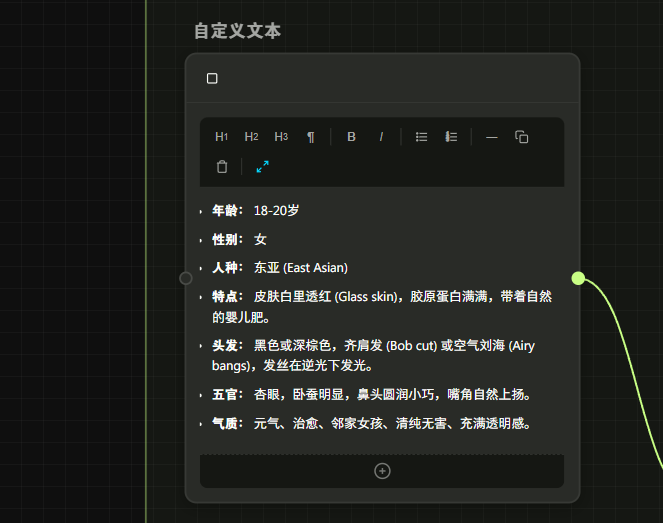Place cursor in the 头发 line
Viewport: 663px width, 523px height.
[x=380, y=346]
